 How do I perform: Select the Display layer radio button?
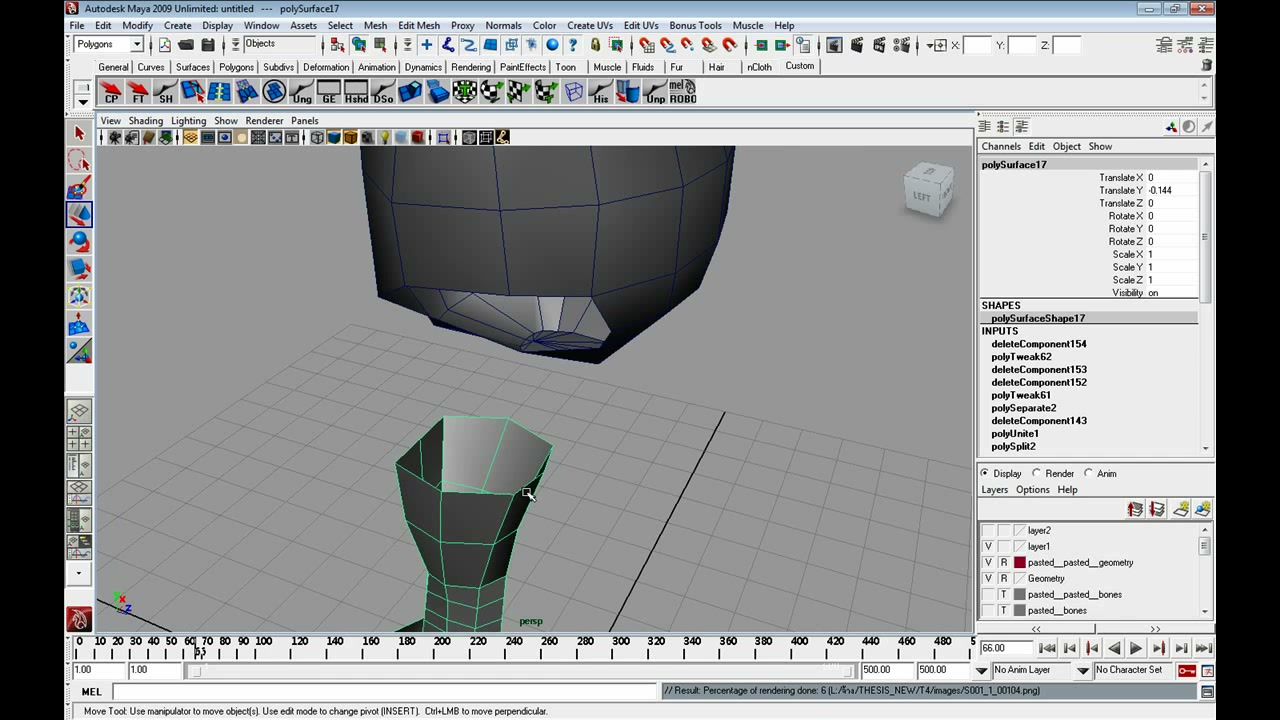pos(984,473)
